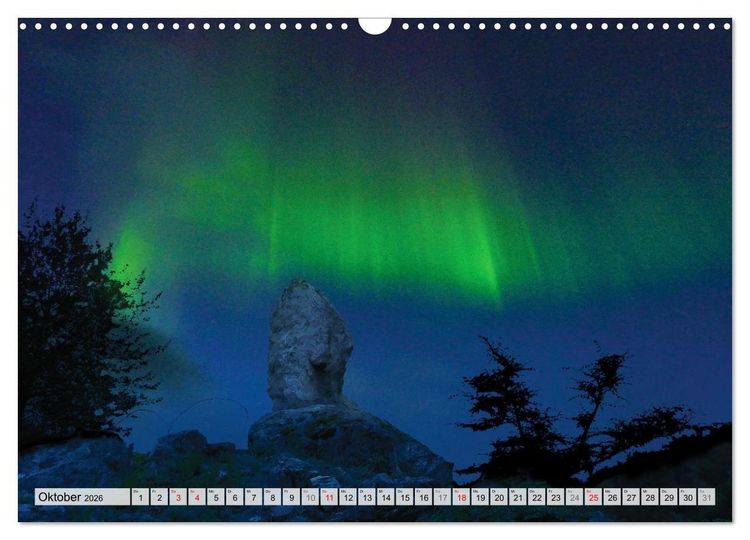Select day 2 in the calendar strip
Screen dimensions: 750x540
coord(159,496)
